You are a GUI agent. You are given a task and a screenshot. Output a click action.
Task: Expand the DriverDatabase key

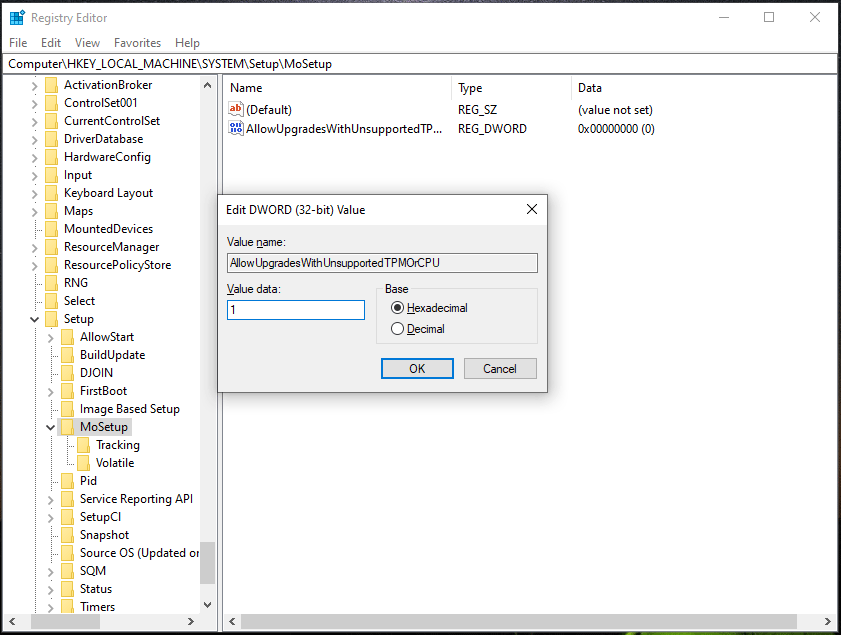tap(35, 140)
